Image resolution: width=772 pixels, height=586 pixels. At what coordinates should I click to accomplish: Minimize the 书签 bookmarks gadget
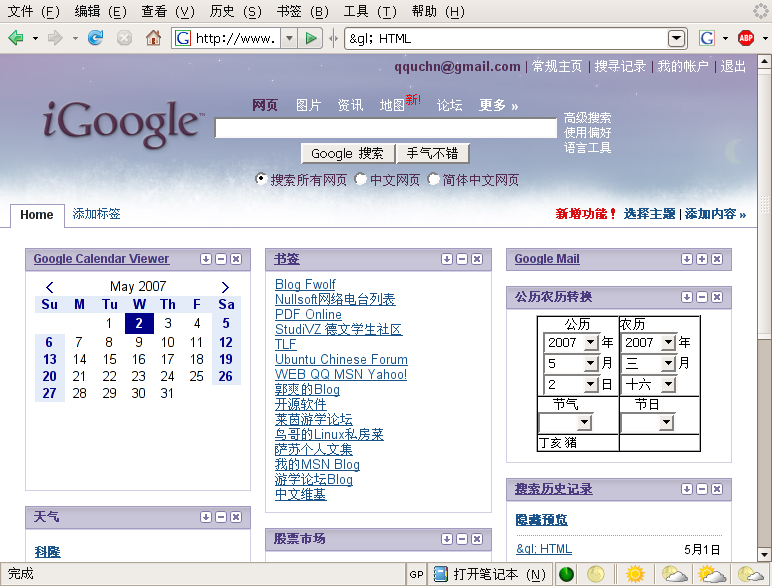point(462,259)
